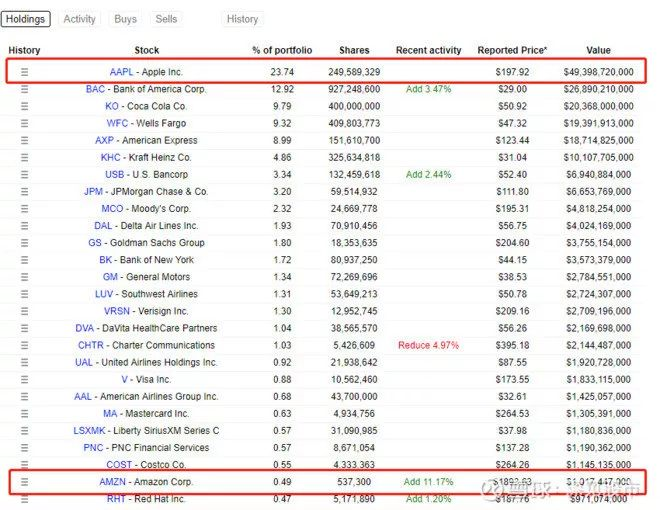Switch to the Buys tab
The image size is (660, 510).
point(125,19)
